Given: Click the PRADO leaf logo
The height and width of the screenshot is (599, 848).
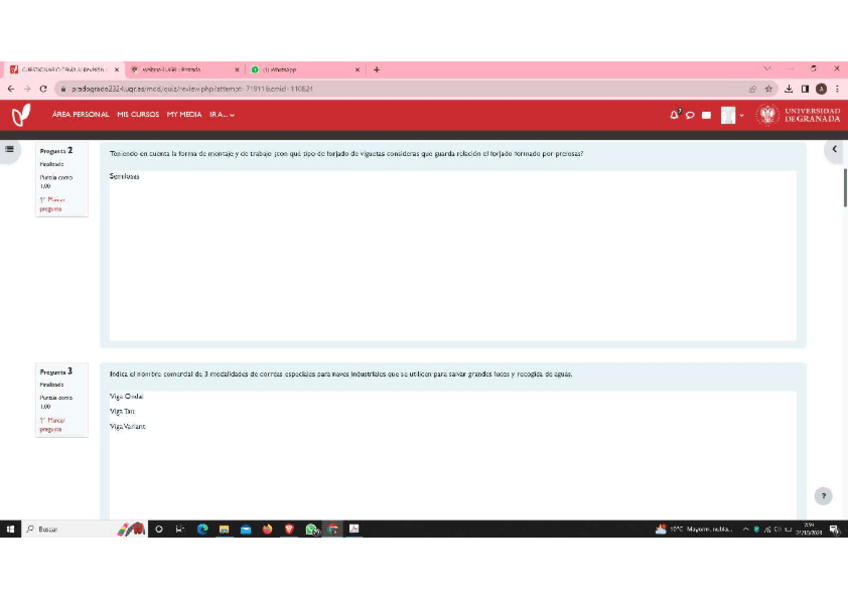Looking at the screenshot, I should (x=21, y=115).
